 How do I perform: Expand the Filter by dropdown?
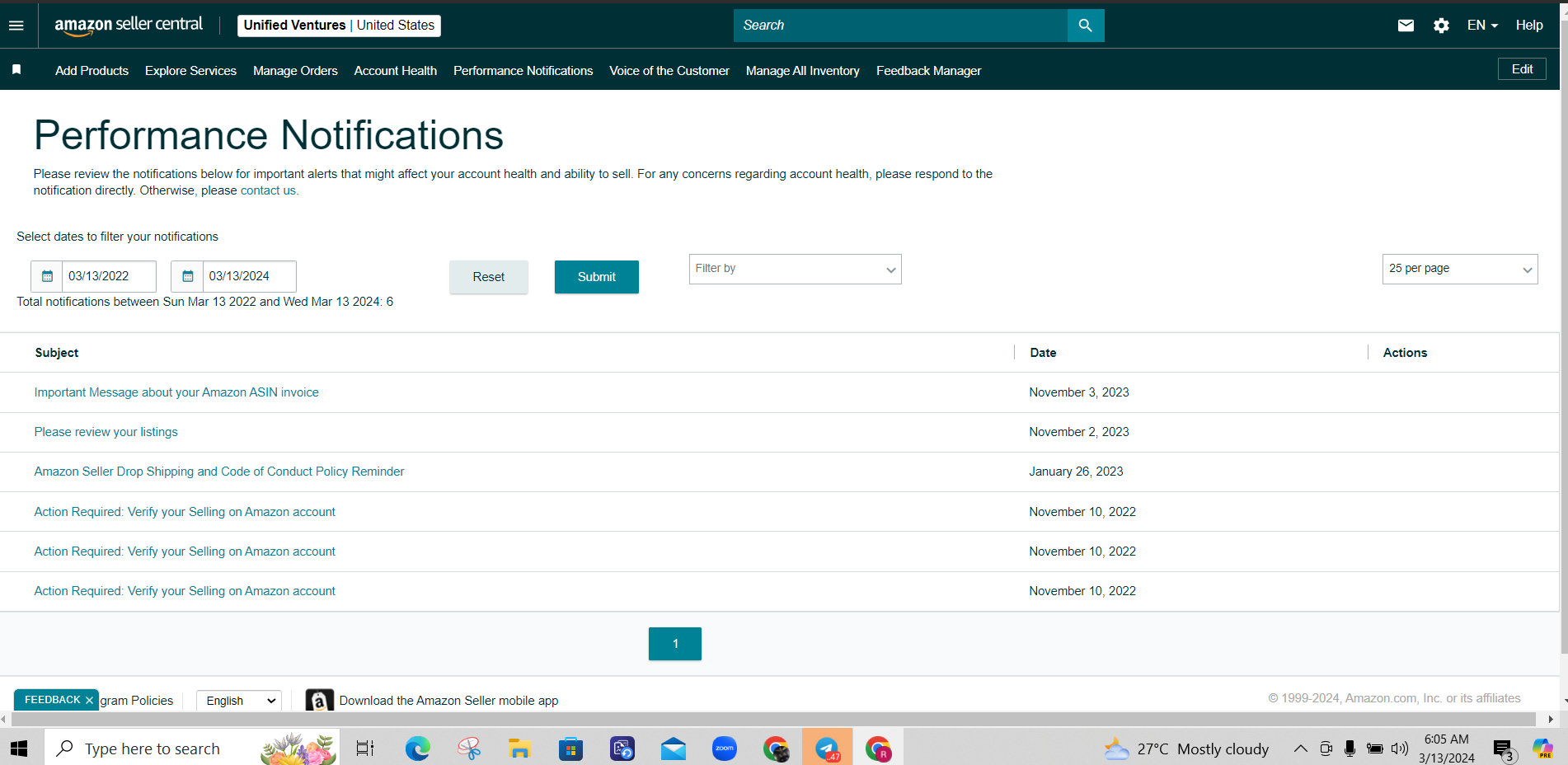[795, 269]
